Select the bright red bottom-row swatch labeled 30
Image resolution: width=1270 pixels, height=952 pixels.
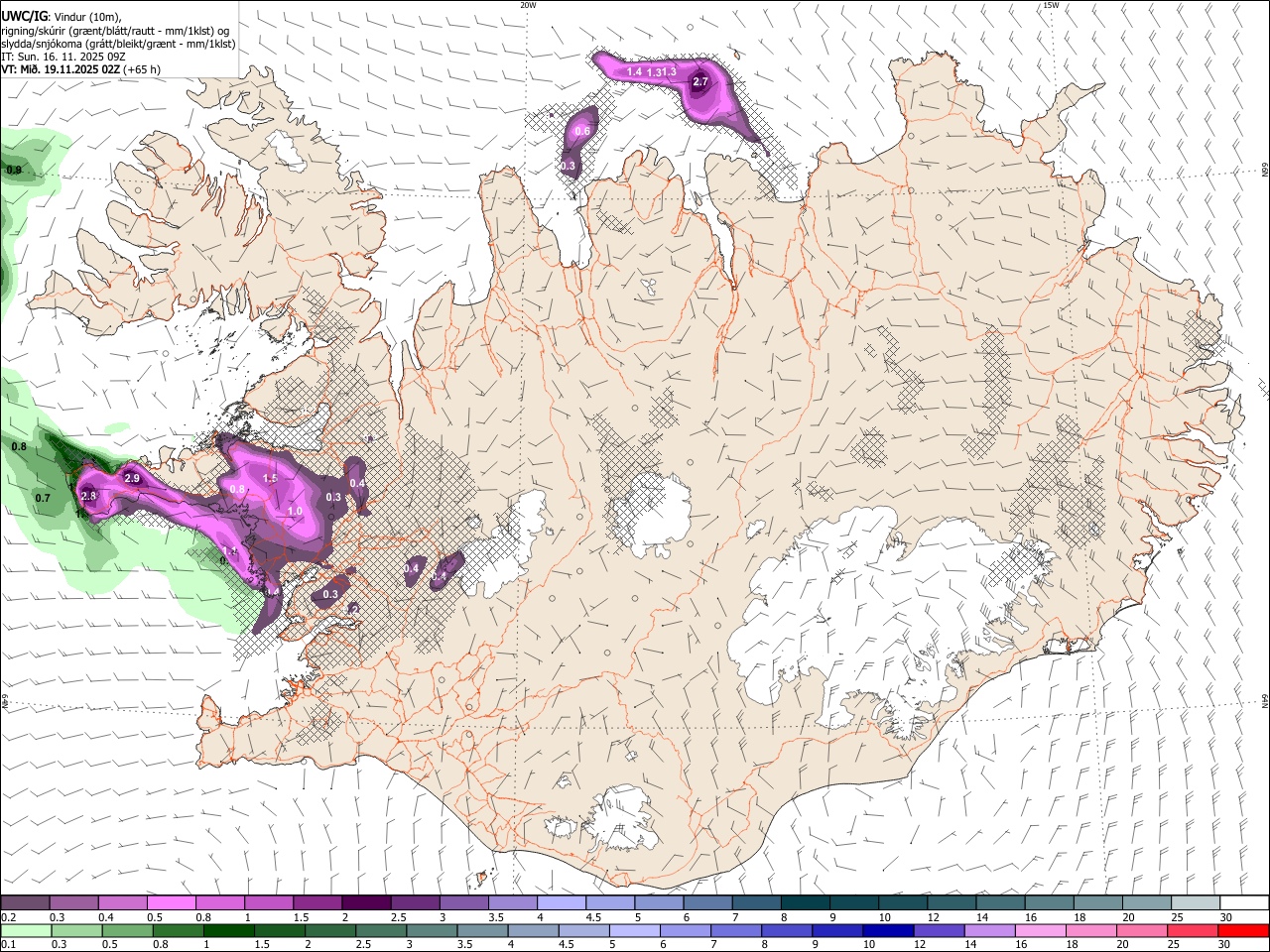coord(1244,930)
